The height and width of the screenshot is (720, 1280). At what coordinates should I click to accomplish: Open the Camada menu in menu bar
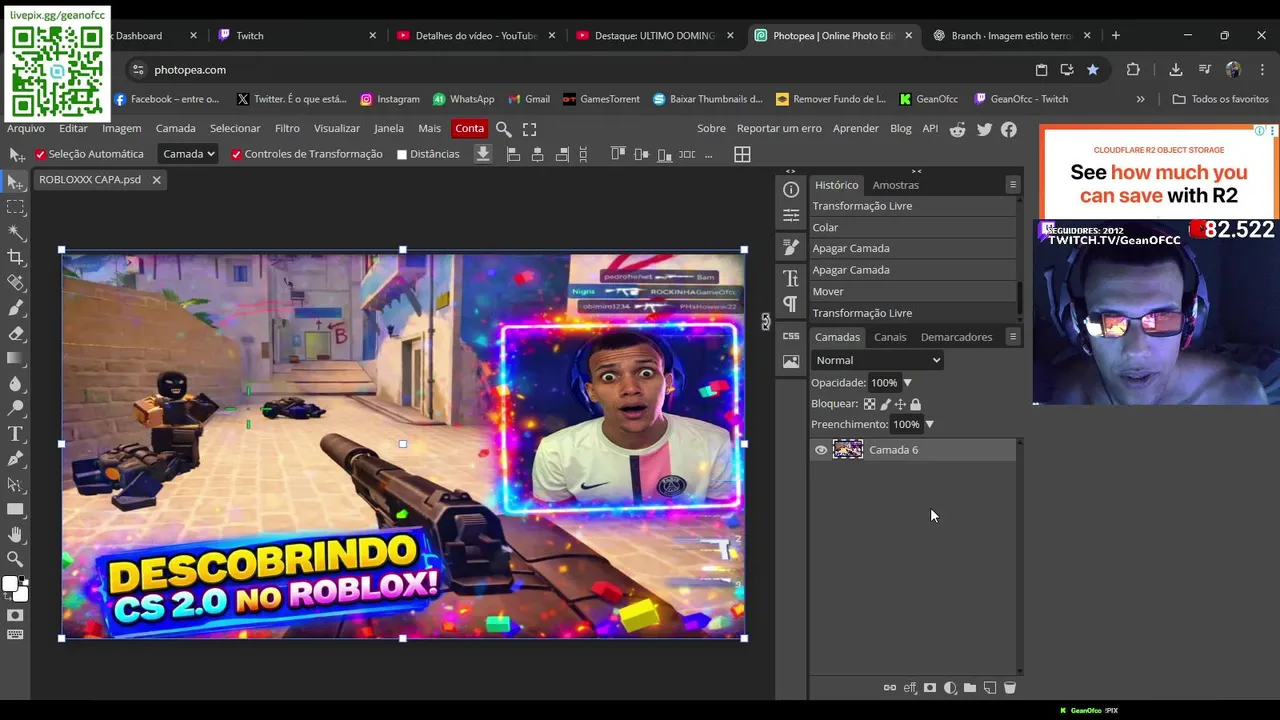click(x=175, y=128)
